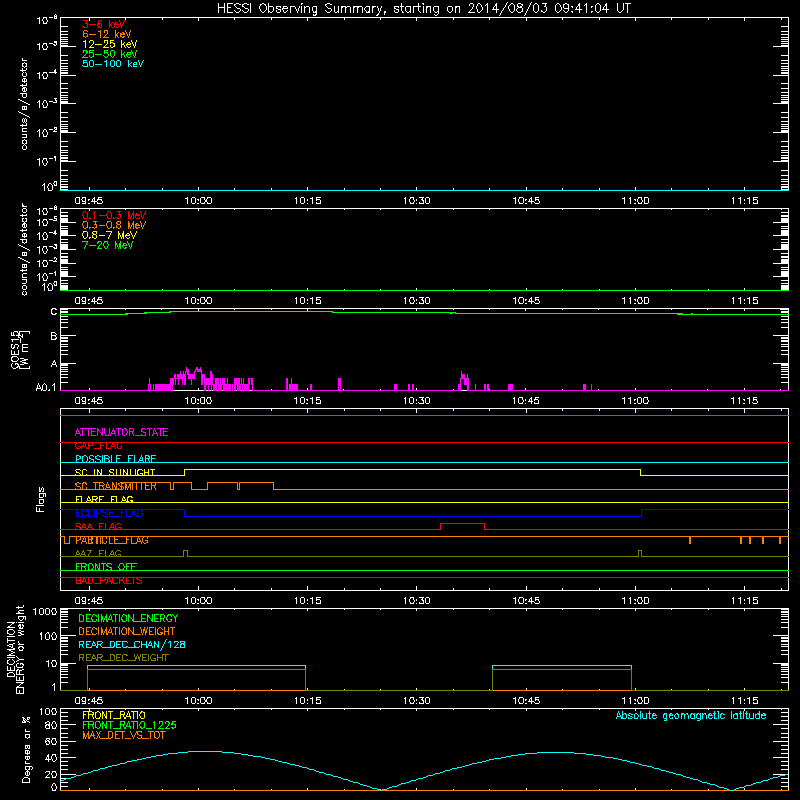Select the yellow 12-25 keV legend label
This screenshot has width=800, height=800.
pos(109,44)
